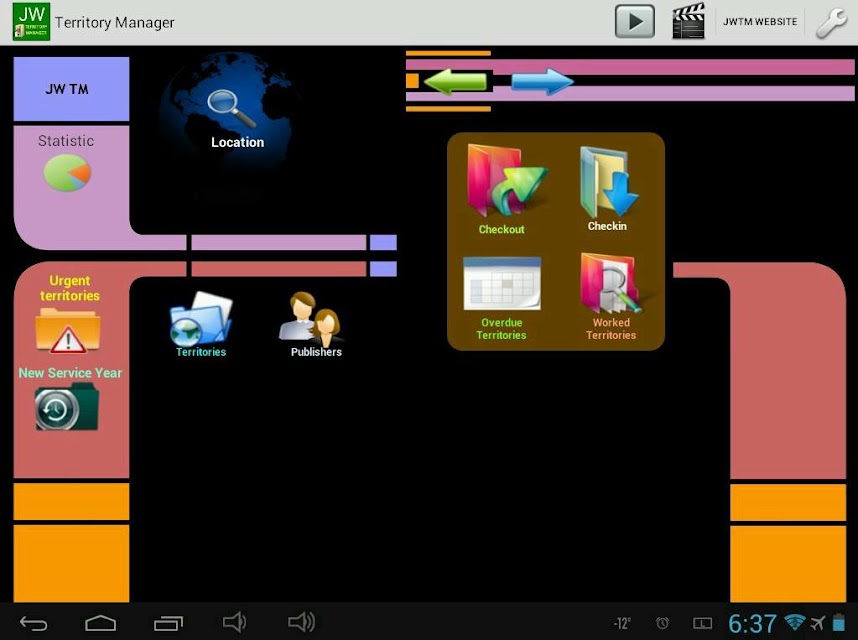Open the wrench settings icon
The image size is (858, 640).
[x=831, y=22]
